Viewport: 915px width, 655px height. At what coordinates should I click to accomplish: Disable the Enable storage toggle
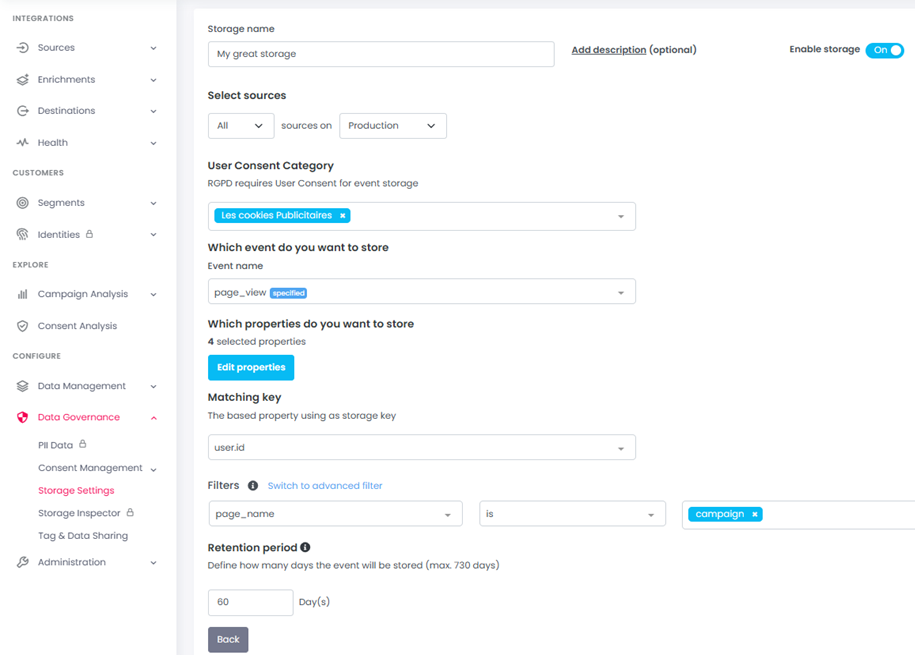885,50
